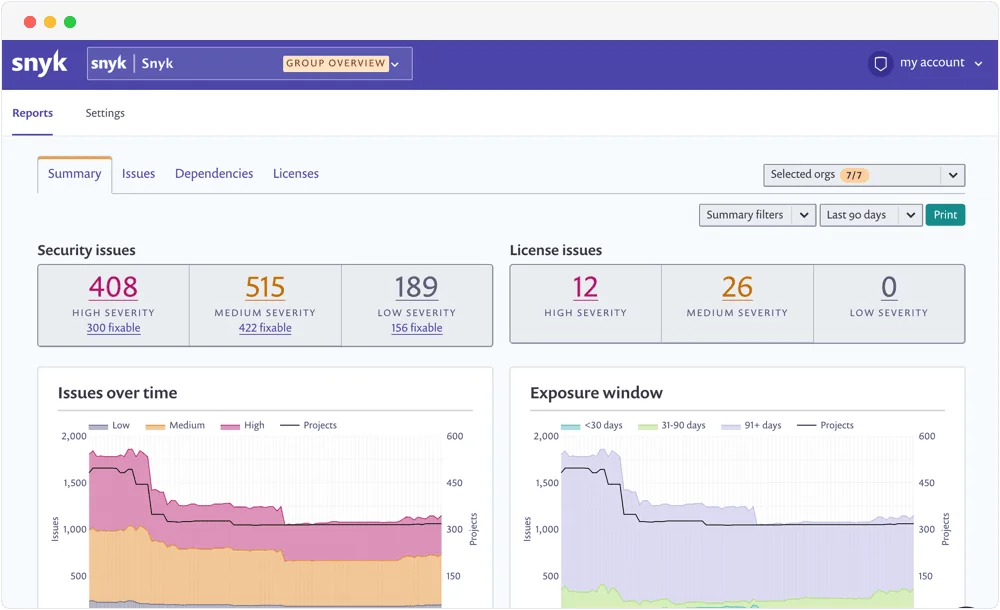The width and height of the screenshot is (1000, 610).
Task: Click the 408 high severity issue count
Action: pos(113,287)
